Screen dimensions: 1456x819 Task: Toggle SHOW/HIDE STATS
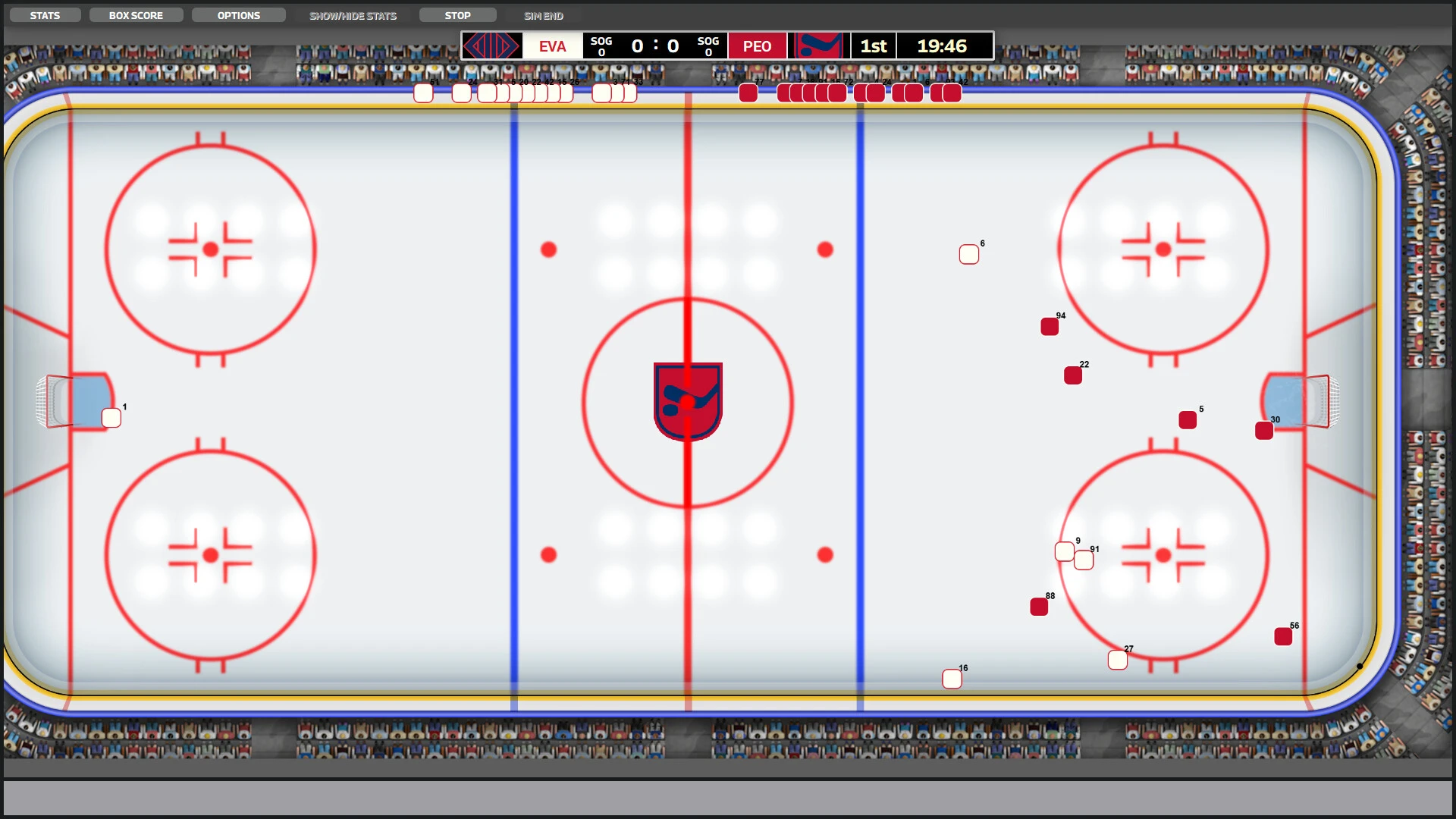pyautogui.click(x=353, y=14)
